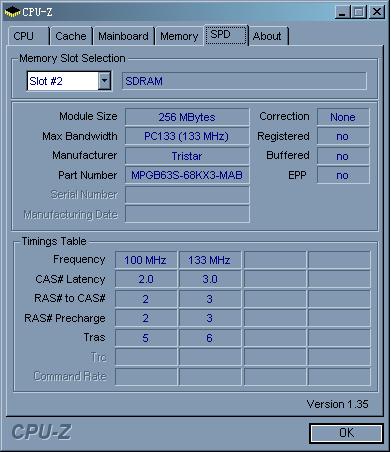Screen dimensions: 391x452
Task: Click the Registered value no
Action: point(343,136)
